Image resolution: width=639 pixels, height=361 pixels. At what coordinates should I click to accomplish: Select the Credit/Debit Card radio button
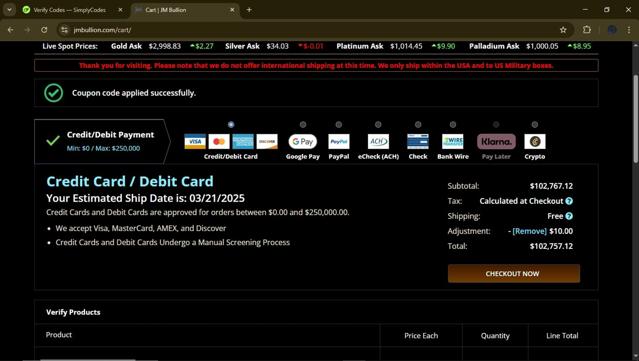231,124
